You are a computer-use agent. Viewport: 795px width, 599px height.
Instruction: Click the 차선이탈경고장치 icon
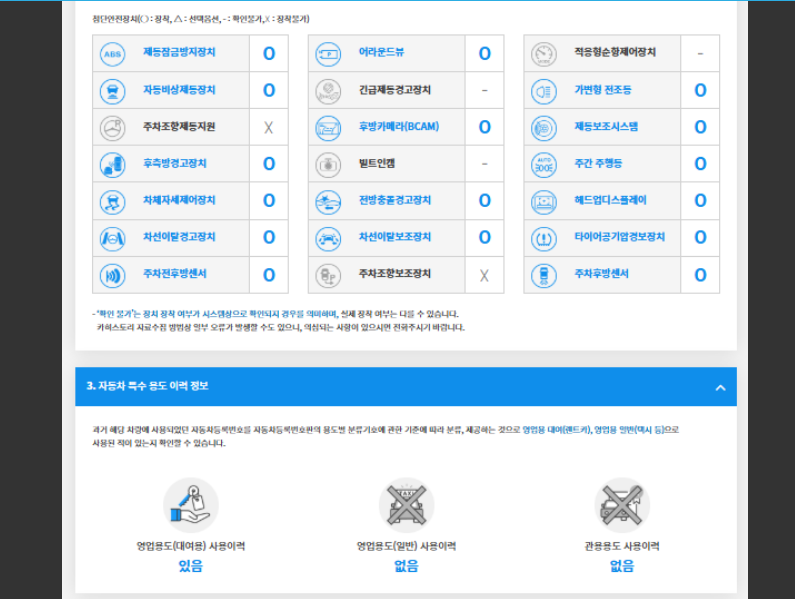(113, 239)
